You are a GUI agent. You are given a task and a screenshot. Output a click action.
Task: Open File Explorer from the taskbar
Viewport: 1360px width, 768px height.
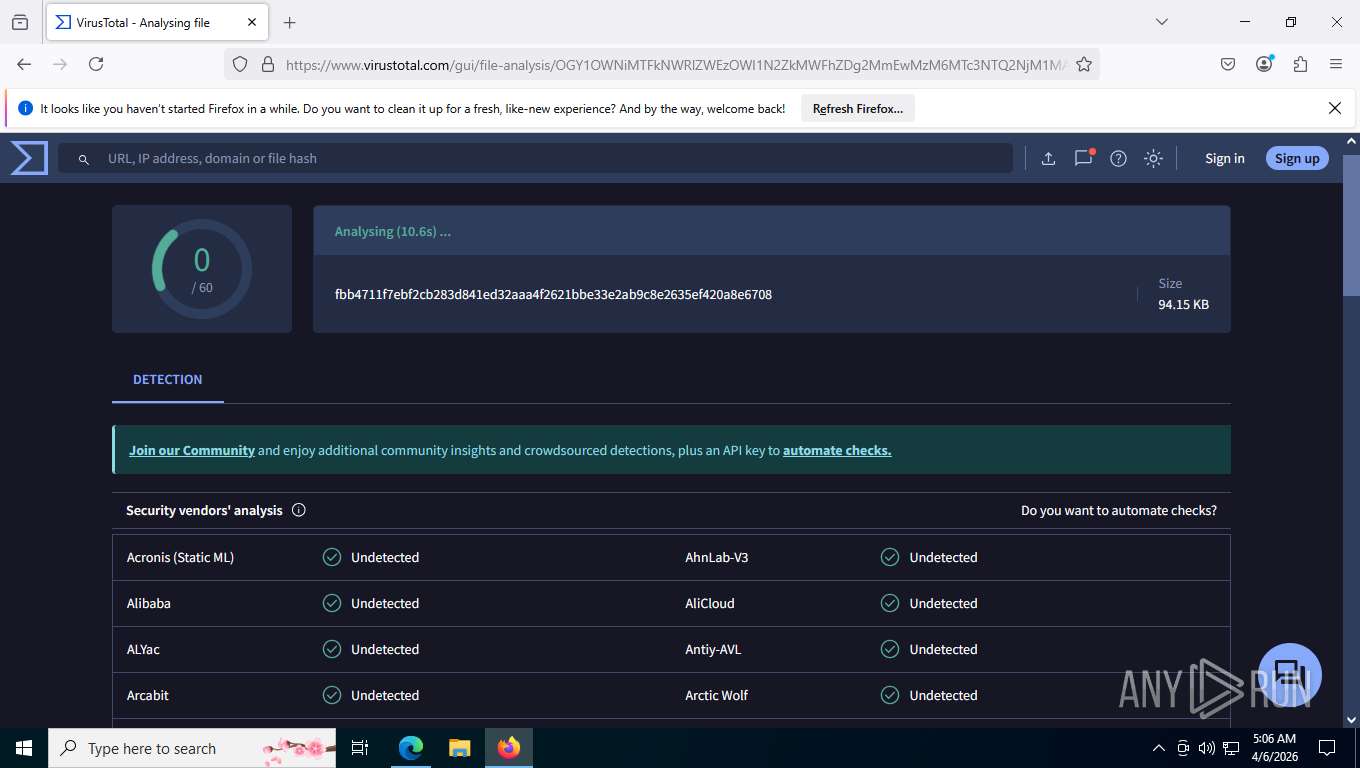click(459, 748)
